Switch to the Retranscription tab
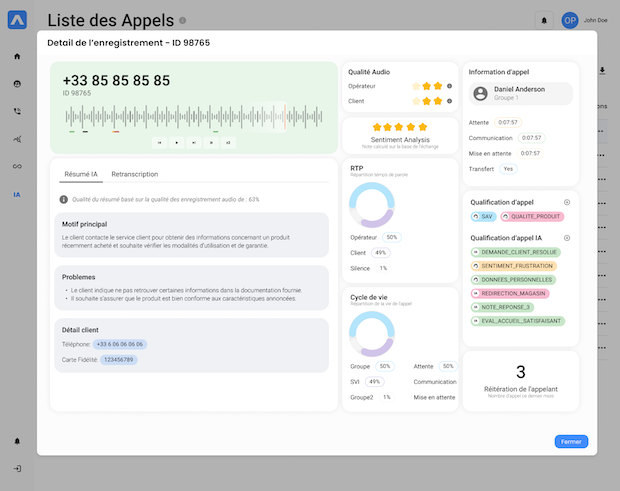This screenshot has width=620, height=491. click(x=134, y=174)
